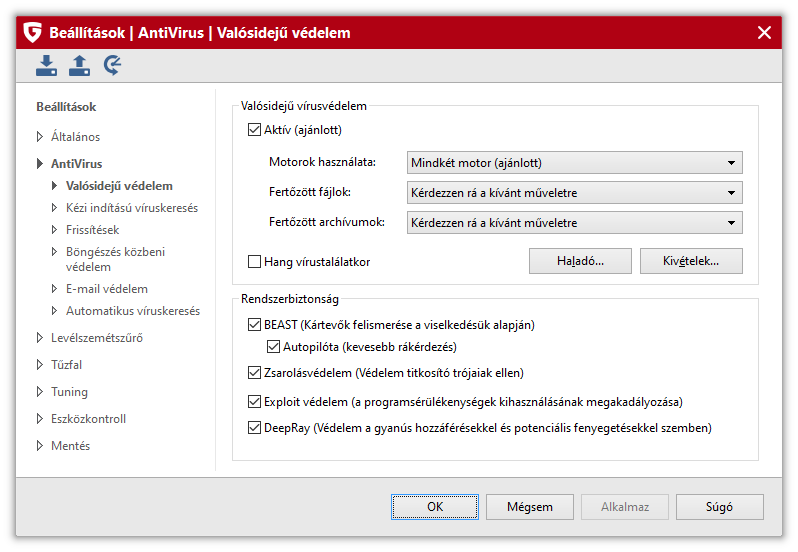Click the Motorok használata label
This screenshot has width=798, height=552.
click(322, 162)
